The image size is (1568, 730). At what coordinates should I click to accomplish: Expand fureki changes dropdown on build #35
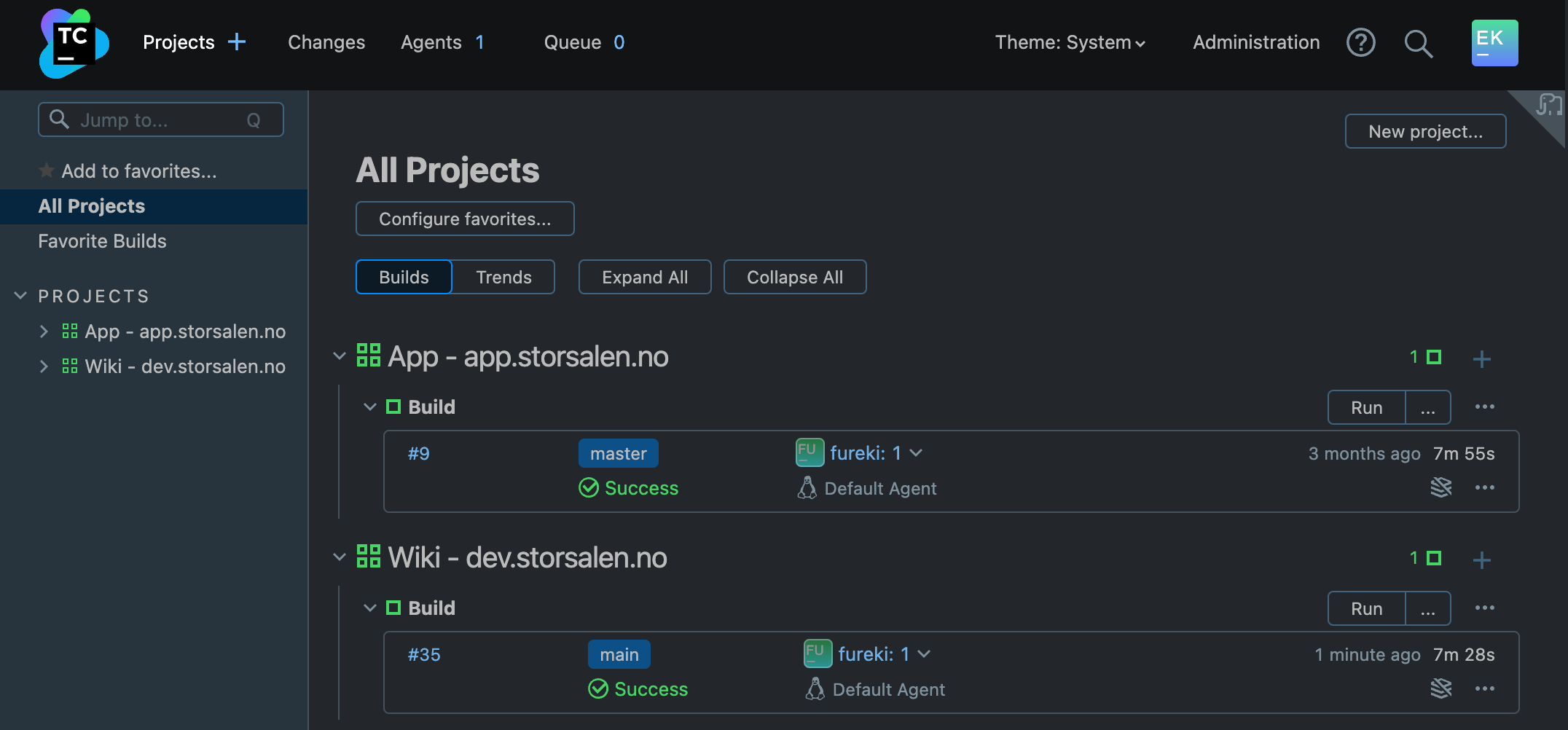click(924, 654)
